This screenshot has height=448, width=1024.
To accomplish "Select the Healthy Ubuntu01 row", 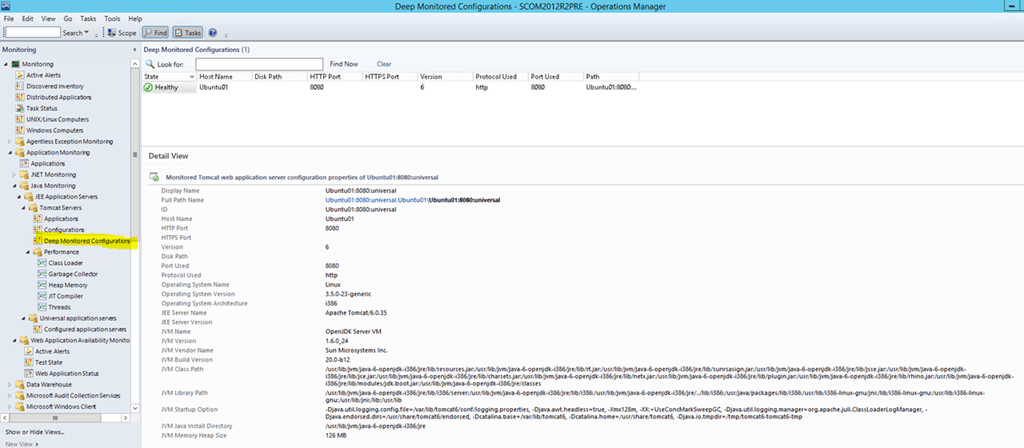I will [391, 87].
